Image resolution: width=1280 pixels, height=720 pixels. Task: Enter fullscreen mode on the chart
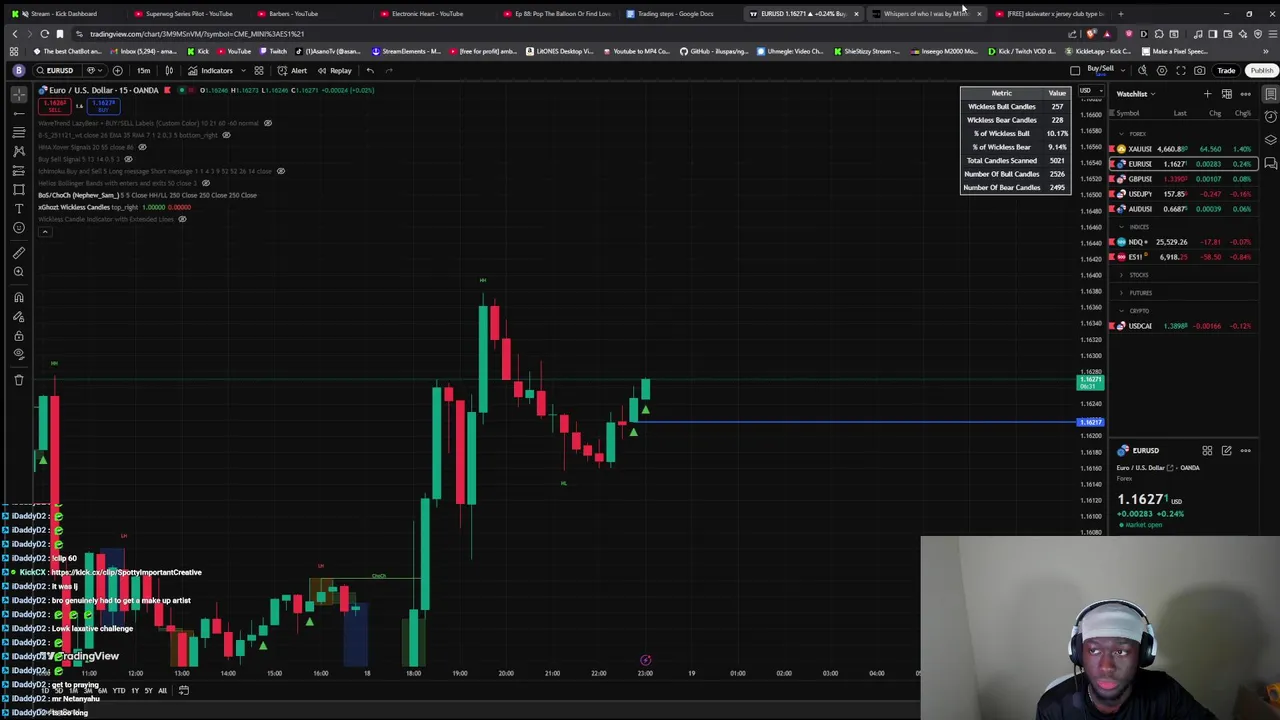click(x=1180, y=70)
